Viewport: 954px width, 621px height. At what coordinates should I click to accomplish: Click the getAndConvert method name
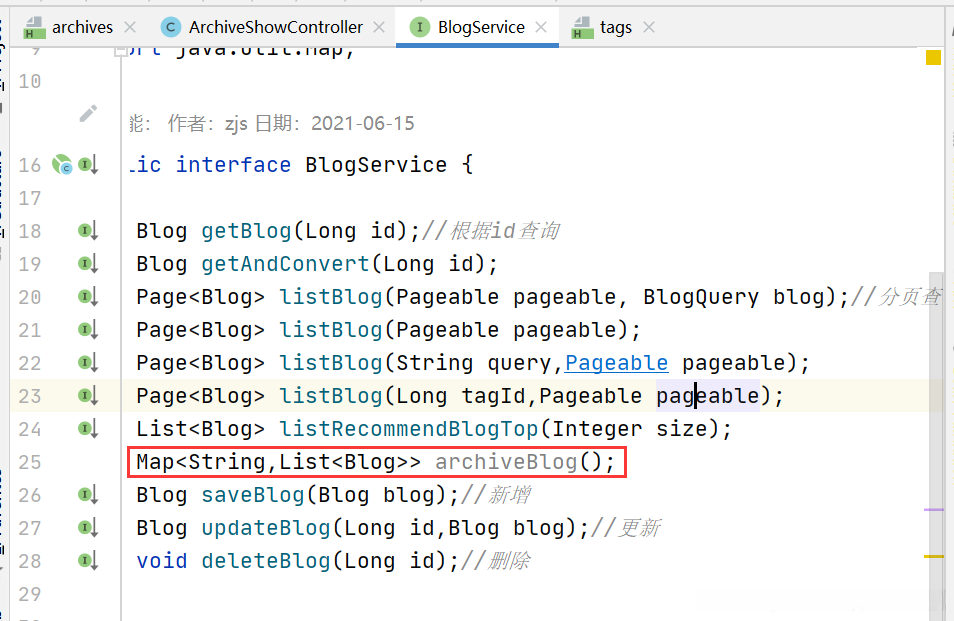(285, 264)
